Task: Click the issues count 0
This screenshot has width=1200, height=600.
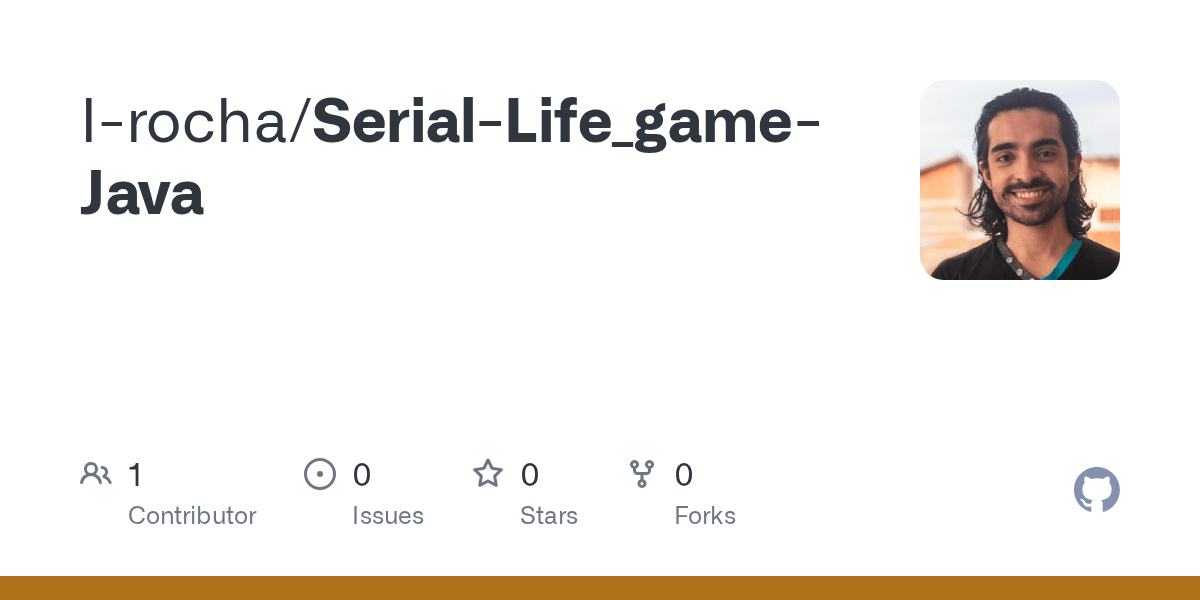Action: [362, 475]
